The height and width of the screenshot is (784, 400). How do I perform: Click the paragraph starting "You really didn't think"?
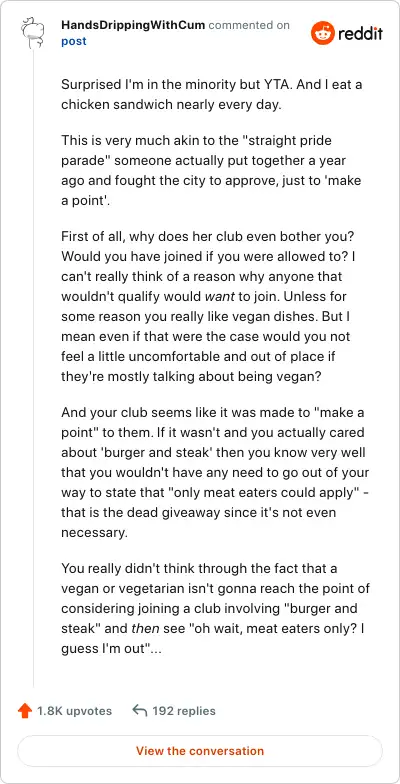(x=216, y=608)
